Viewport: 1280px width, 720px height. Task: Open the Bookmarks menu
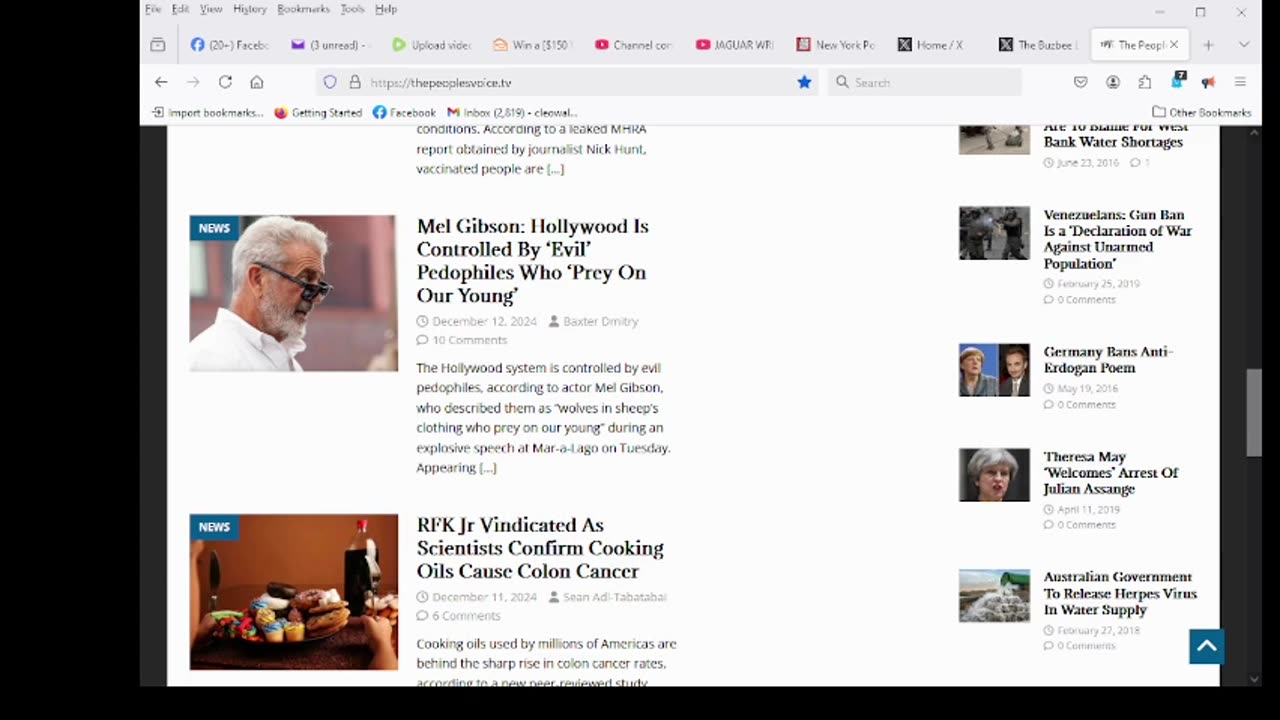tap(303, 9)
